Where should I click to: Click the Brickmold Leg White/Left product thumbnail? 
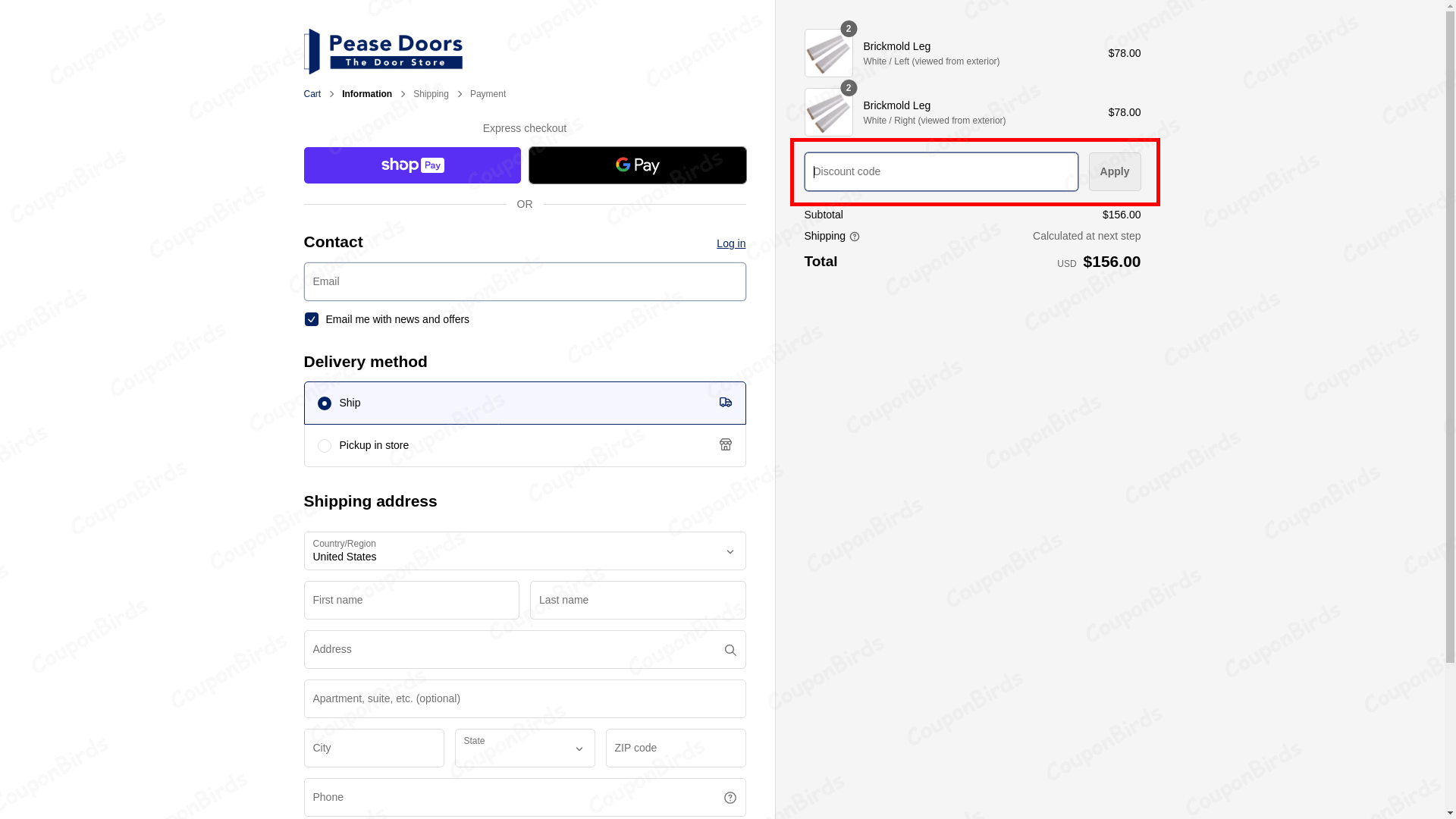828,53
